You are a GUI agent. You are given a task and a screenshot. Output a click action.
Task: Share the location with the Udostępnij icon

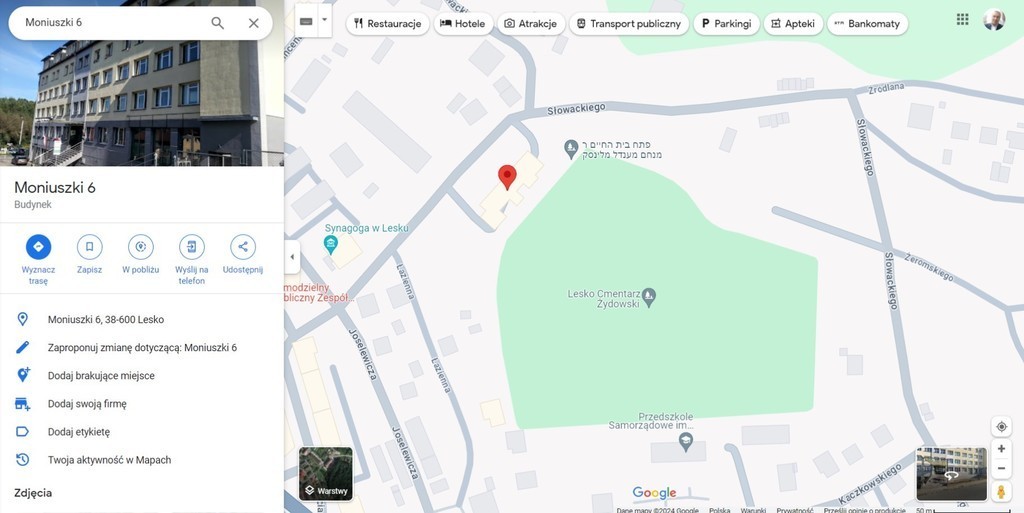coord(243,247)
